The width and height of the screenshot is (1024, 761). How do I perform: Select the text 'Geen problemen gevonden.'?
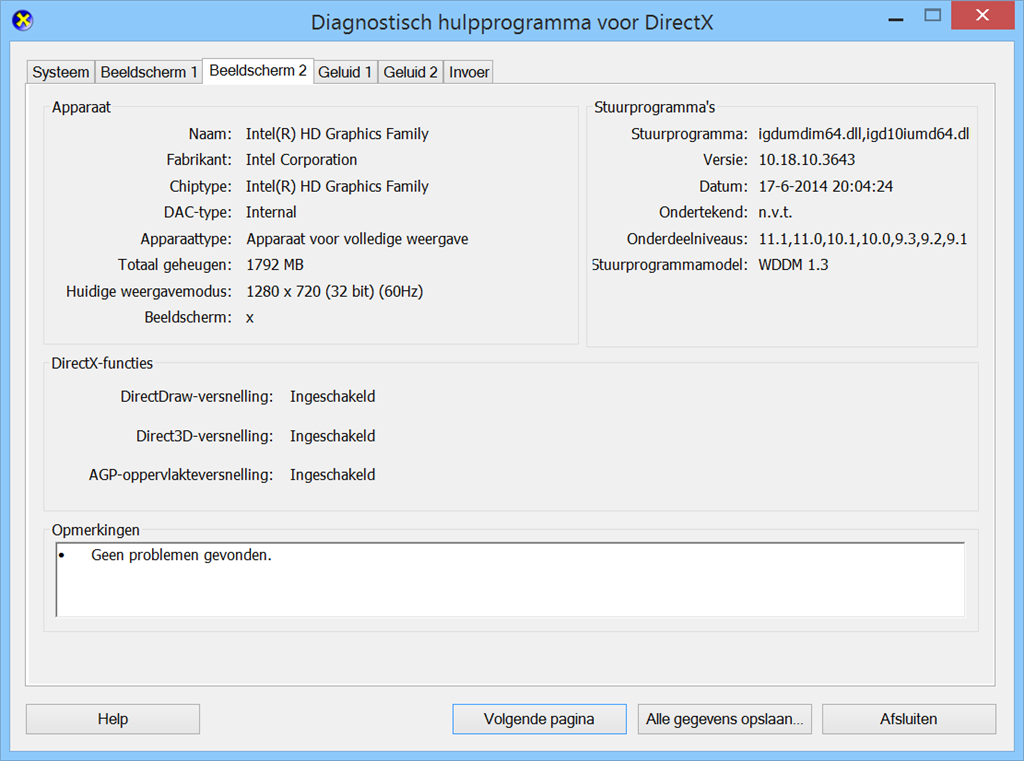(181, 555)
